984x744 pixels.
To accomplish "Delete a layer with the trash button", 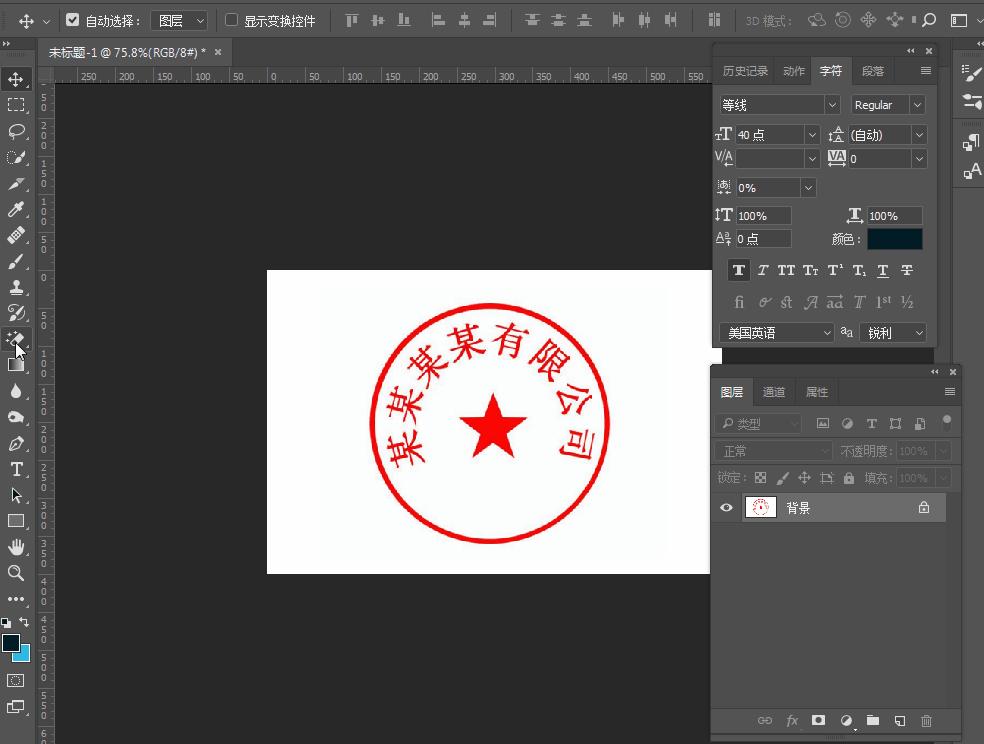I will tap(926, 720).
